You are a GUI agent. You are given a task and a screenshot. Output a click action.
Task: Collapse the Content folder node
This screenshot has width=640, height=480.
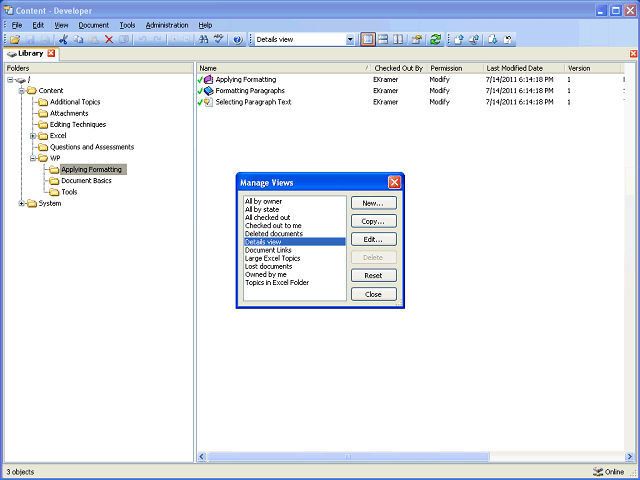(22, 91)
